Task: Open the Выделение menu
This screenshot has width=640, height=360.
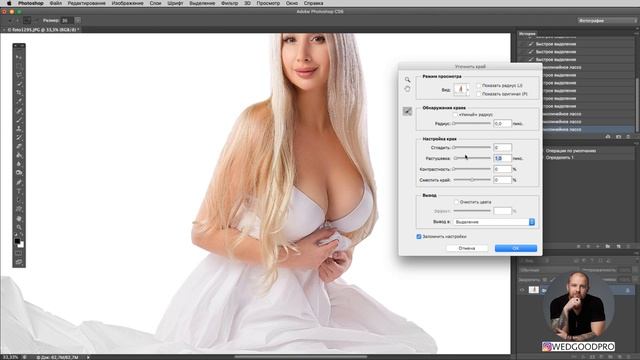Action: [202, 3]
